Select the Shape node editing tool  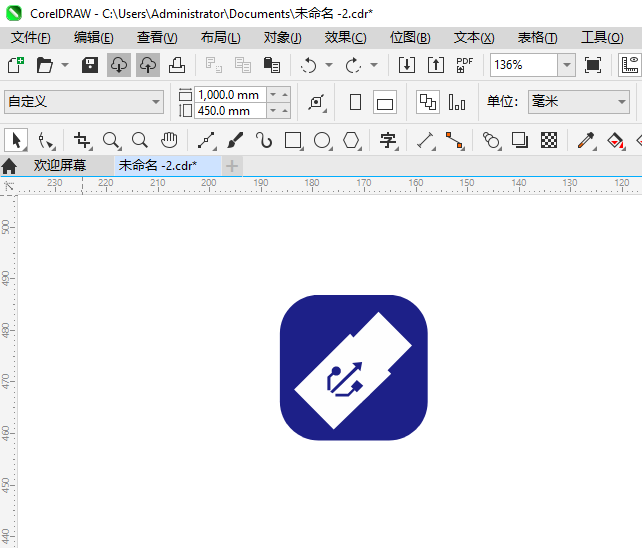(45, 141)
